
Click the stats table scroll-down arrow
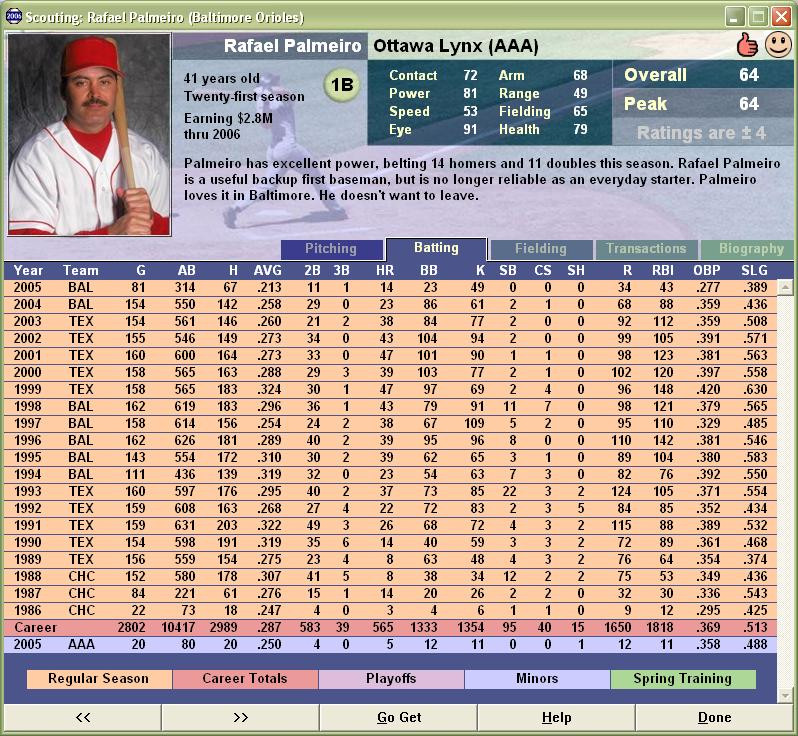pyautogui.click(x=785, y=695)
